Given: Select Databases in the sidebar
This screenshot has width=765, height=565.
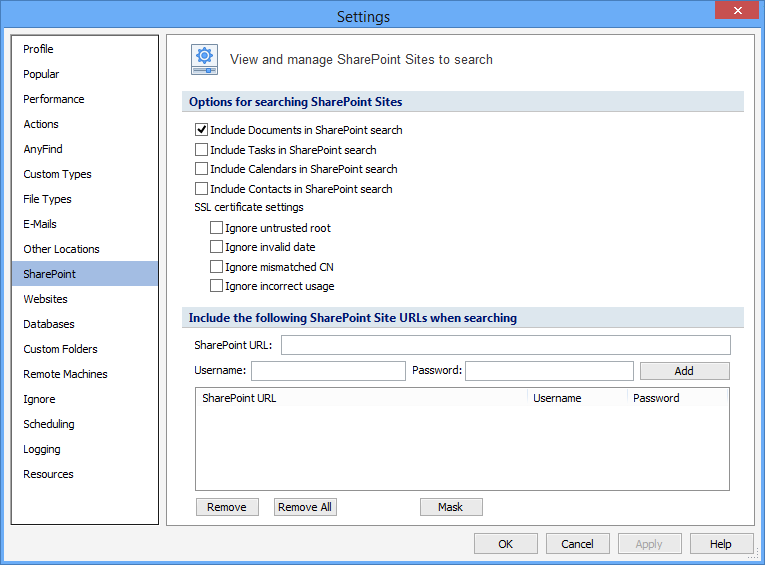Looking at the screenshot, I should pyautogui.click(x=49, y=324).
